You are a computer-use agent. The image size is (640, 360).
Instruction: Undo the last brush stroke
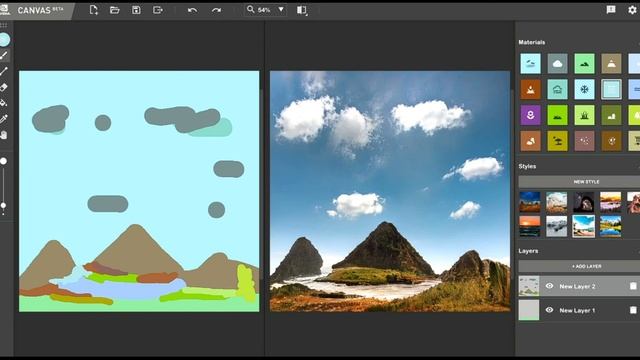[x=192, y=10]
